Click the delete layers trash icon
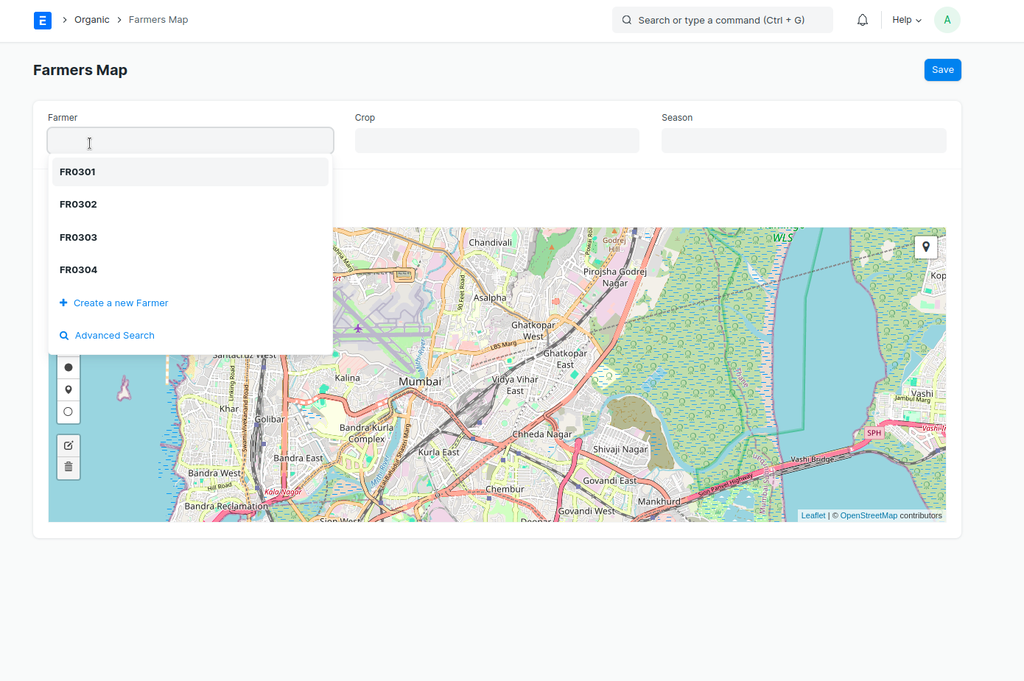Image resolution: width=1024 pixels, height=681 pixels. (68, 467)
